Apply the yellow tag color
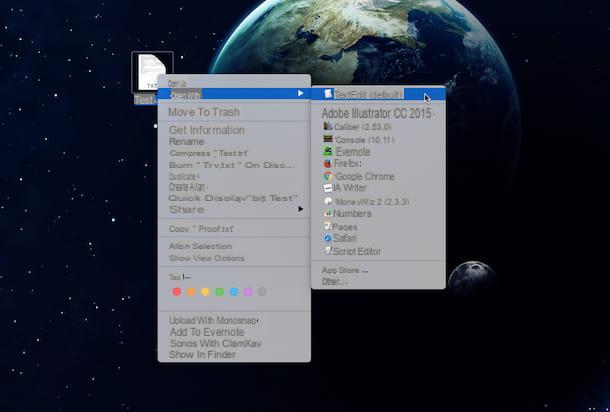 [205, 292]
